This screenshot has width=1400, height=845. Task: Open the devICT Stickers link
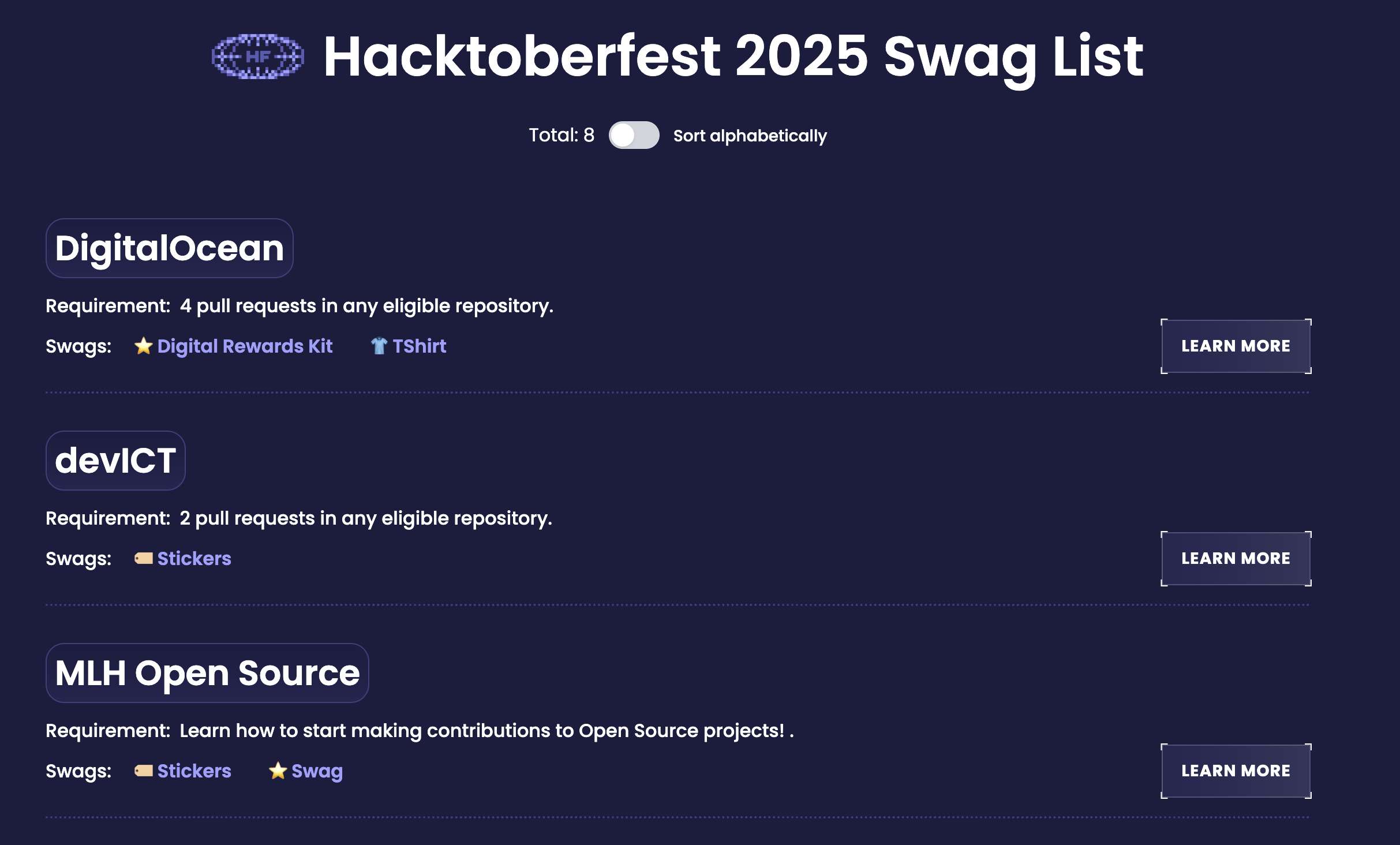pyautogui.click(x=194, y=559)
